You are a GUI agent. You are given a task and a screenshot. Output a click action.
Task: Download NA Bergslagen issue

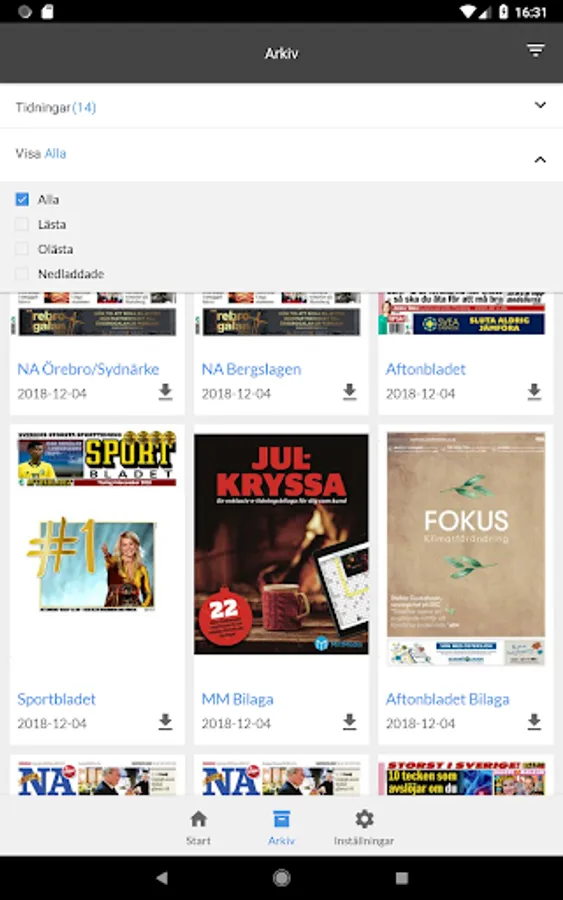coord(350,391)
